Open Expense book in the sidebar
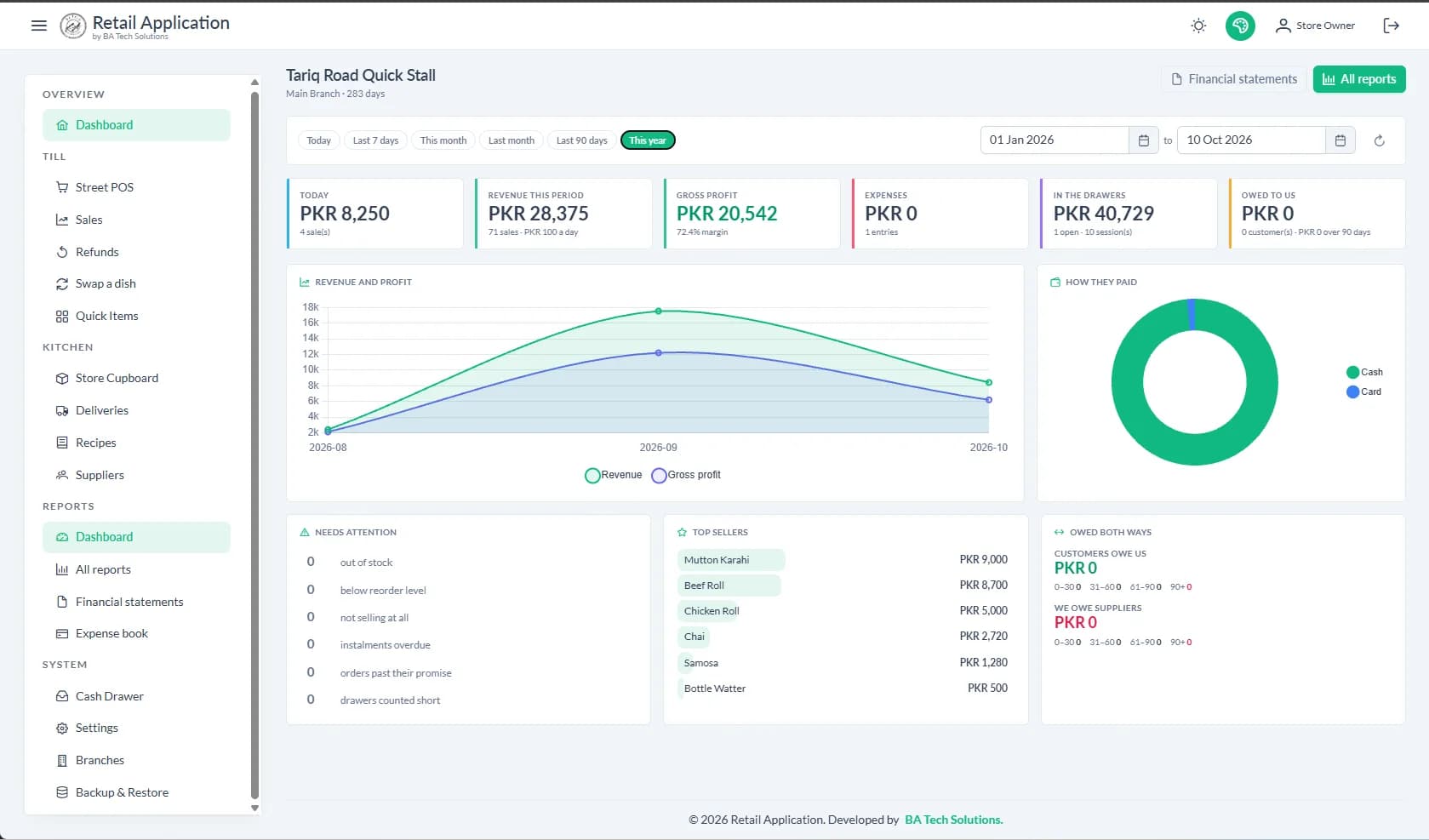 [x=136, y=633]
